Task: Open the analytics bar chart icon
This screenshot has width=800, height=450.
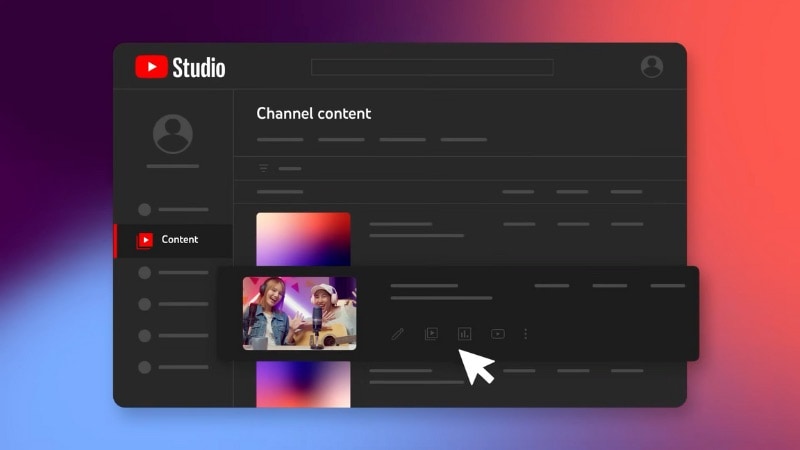Action: [x=464, y=334]
